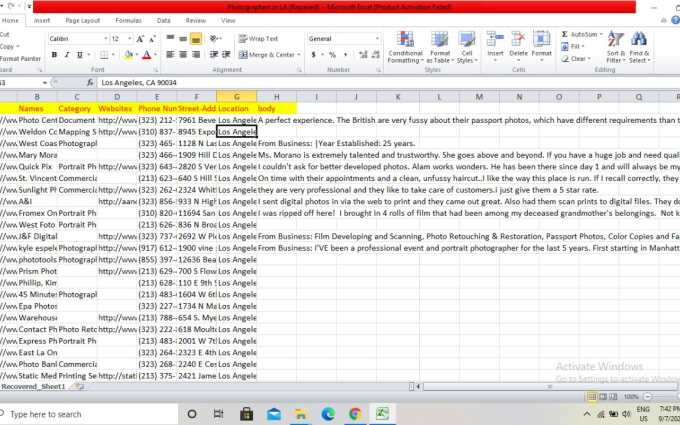The width and height of the screenshot is (680, 425).
Task: Apply the Fill Color bucket
Action: coord(128,55)
